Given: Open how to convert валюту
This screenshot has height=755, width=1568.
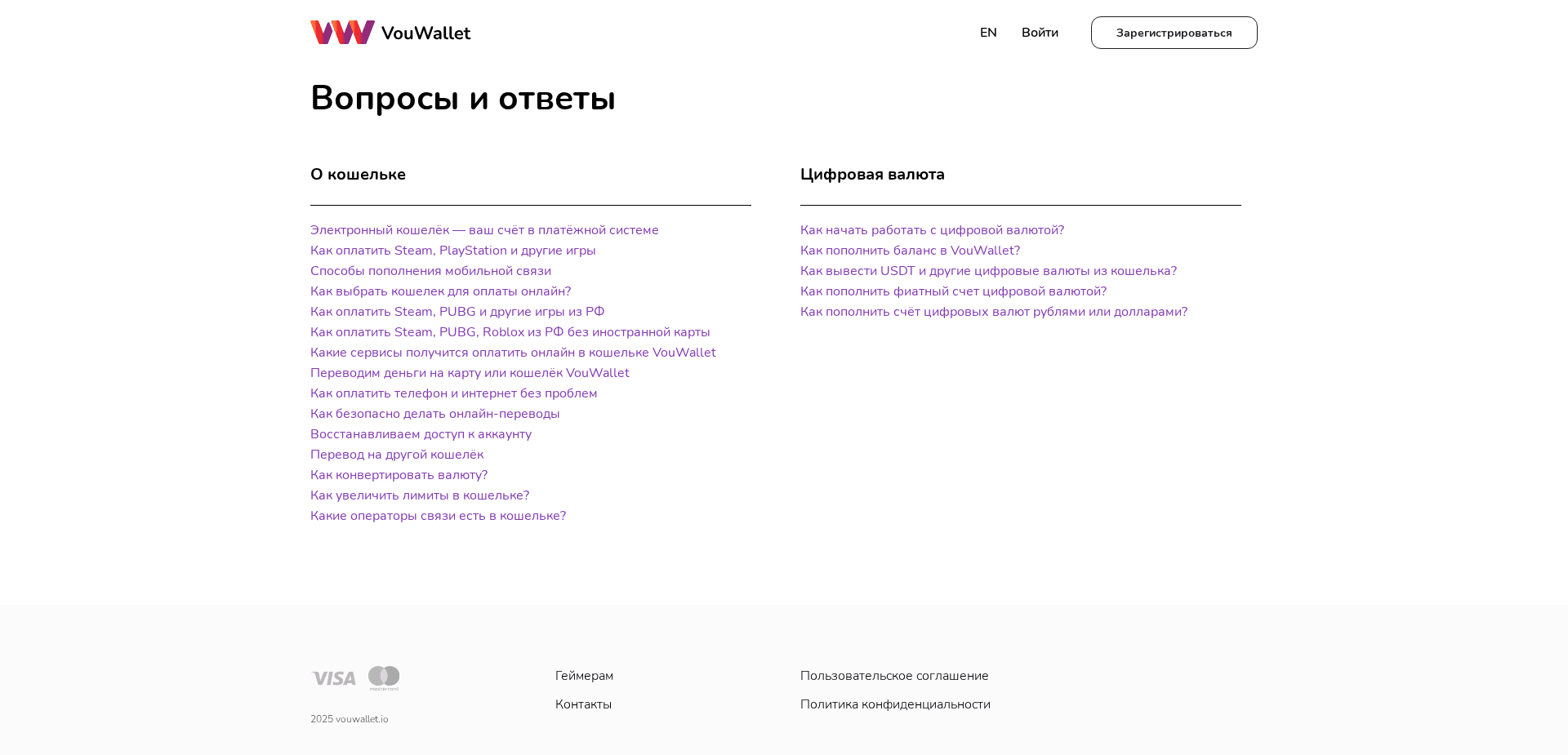Looking at the screenshot, I should 399,475.
